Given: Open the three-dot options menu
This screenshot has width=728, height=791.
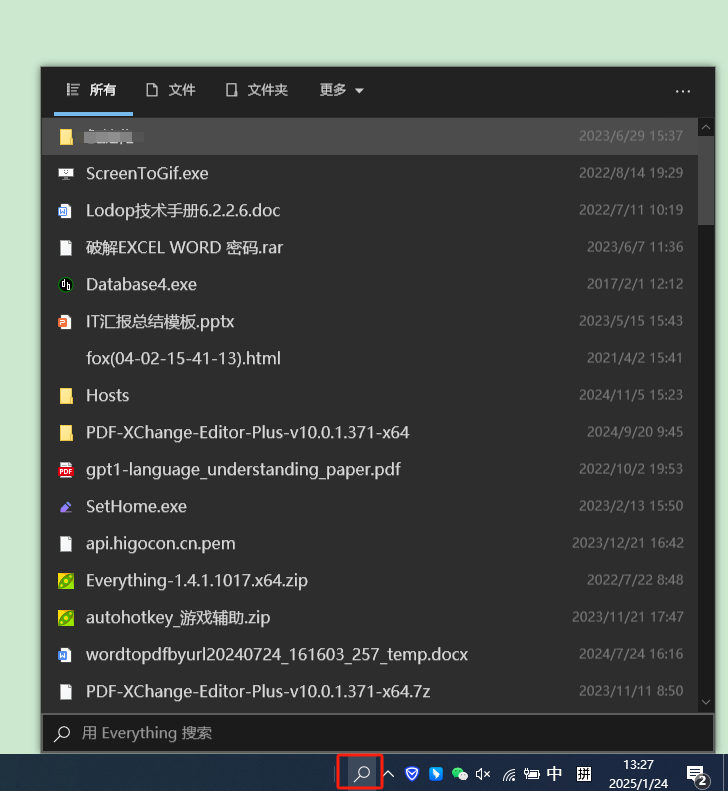Looking at the screenshot, I should click(683, 91).
